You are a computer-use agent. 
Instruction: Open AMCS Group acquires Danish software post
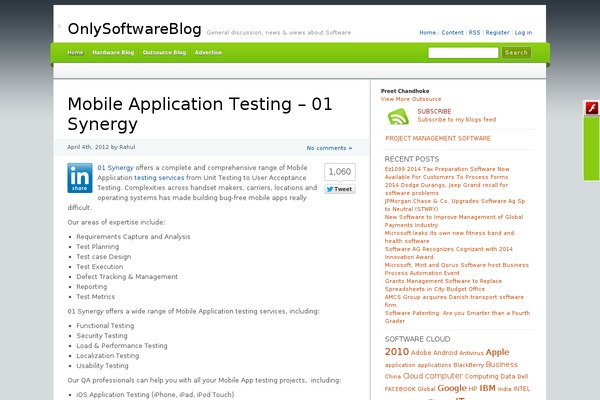coord(454,301)
